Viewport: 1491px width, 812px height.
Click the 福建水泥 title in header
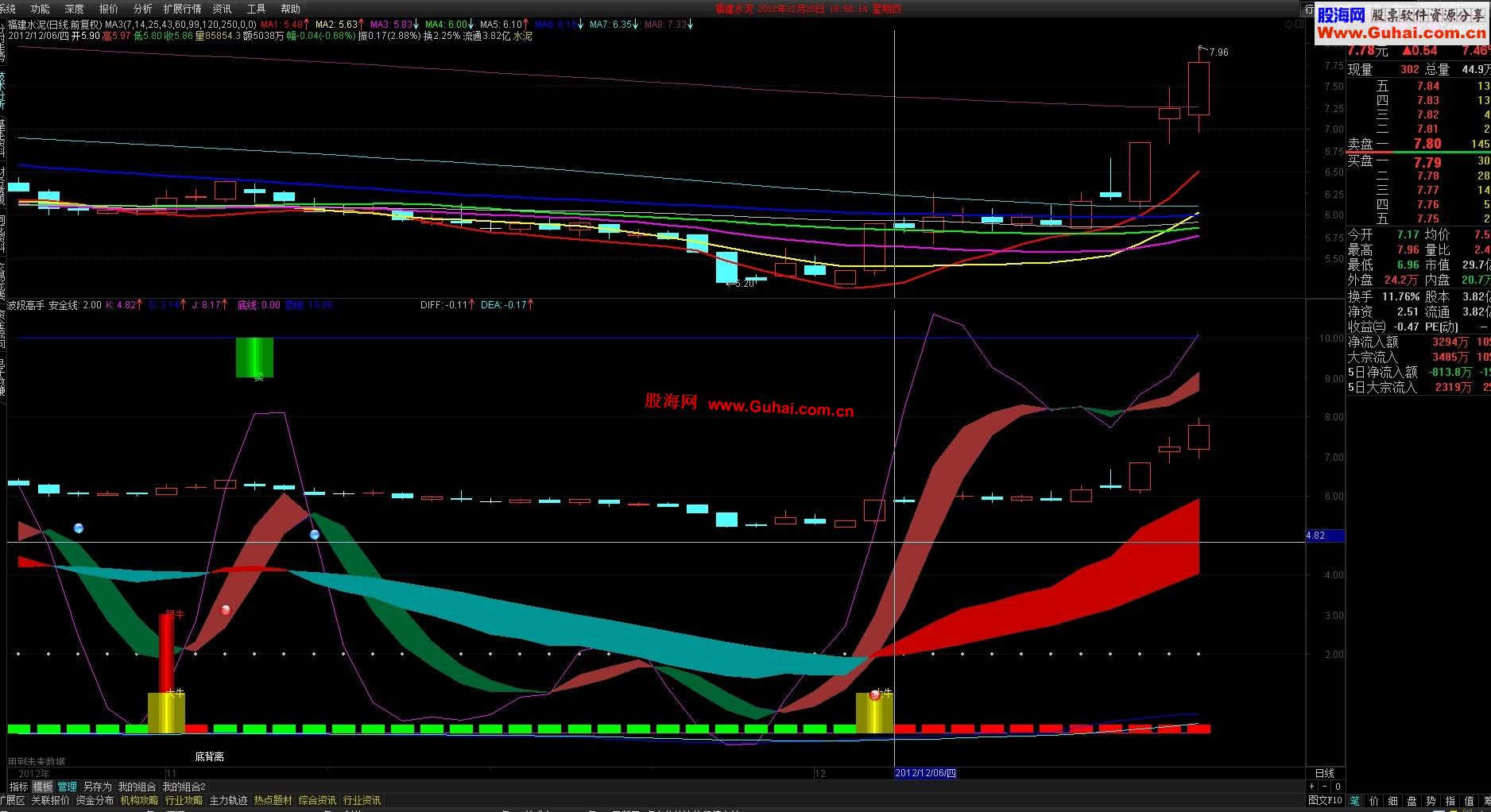coord(734,9)
